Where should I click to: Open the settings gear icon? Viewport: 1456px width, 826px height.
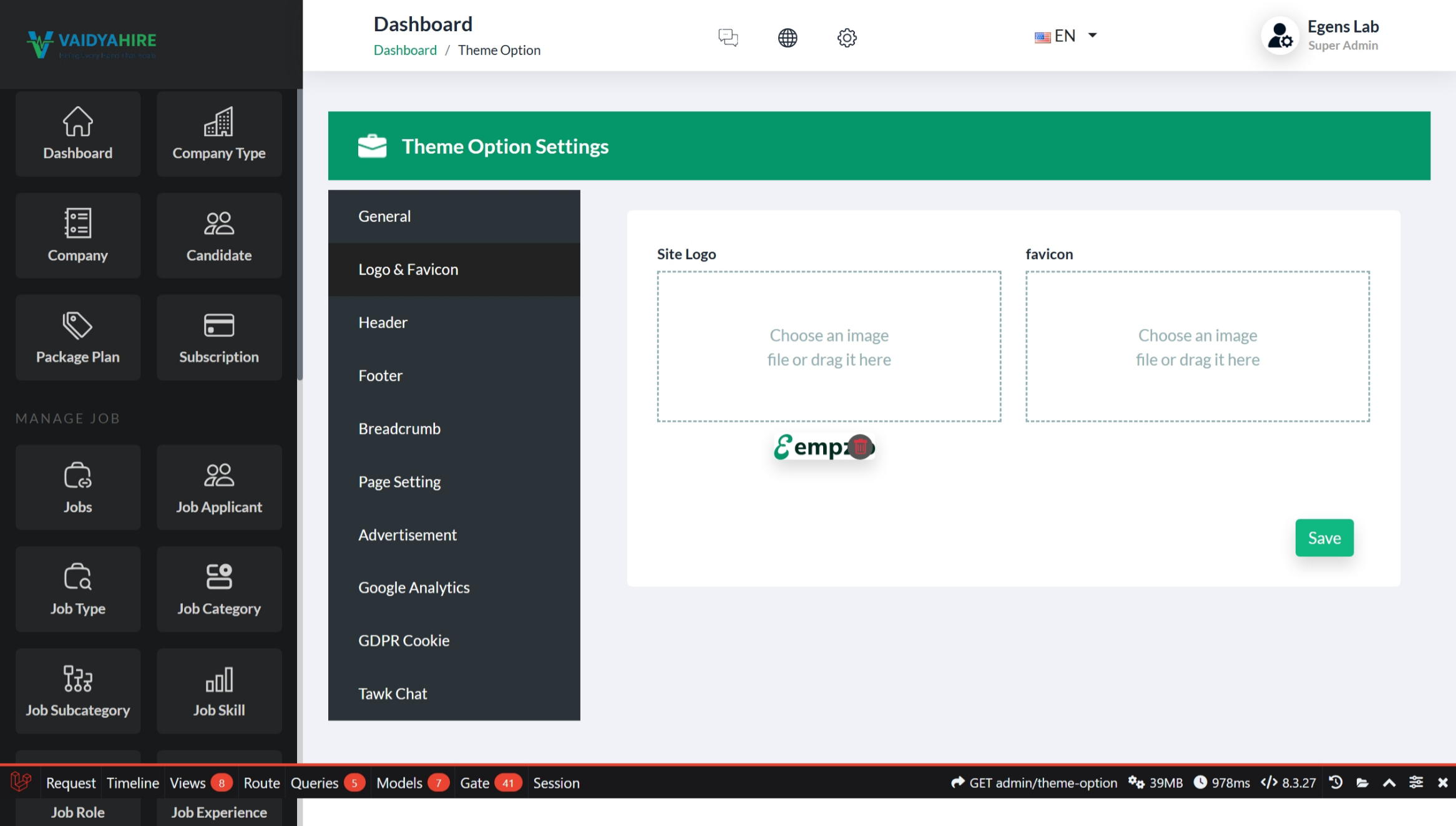tap(847, 37)
